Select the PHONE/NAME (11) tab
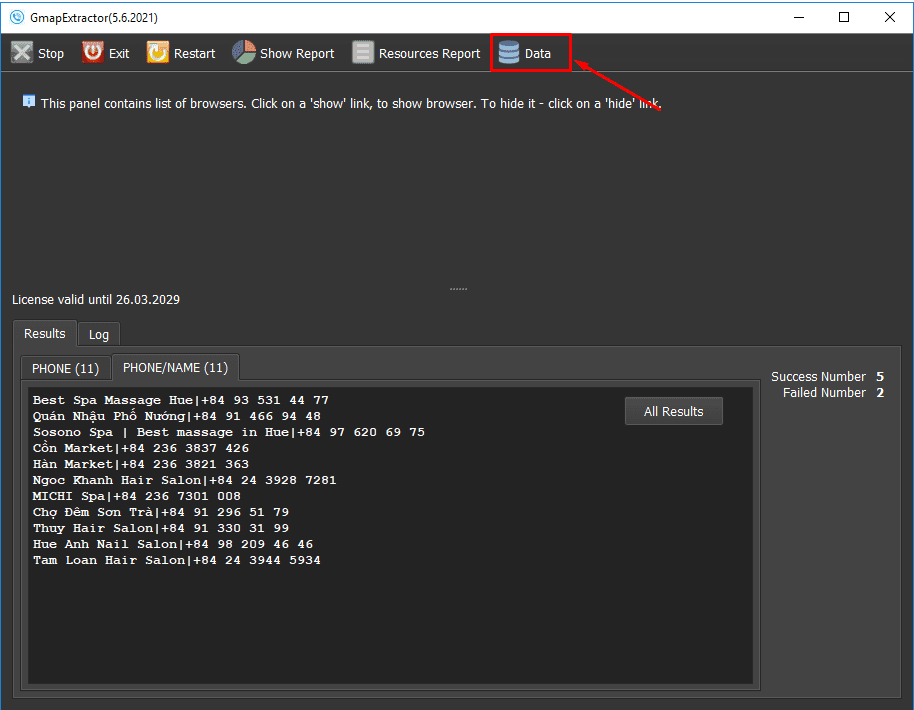The image size is (914, 710). [175, 367]
